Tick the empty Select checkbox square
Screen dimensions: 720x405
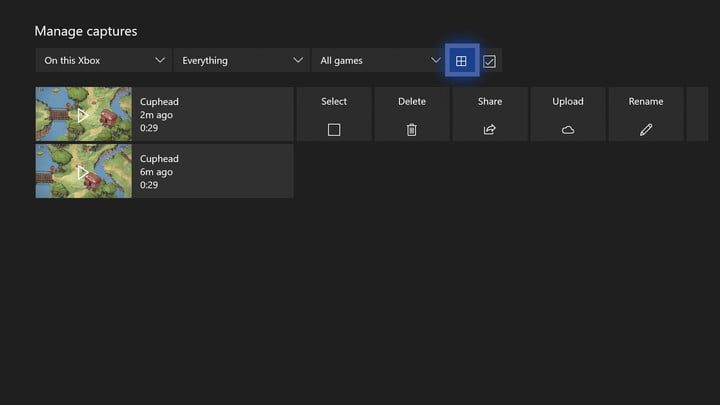pyautogui.click(x=334, y=130)
